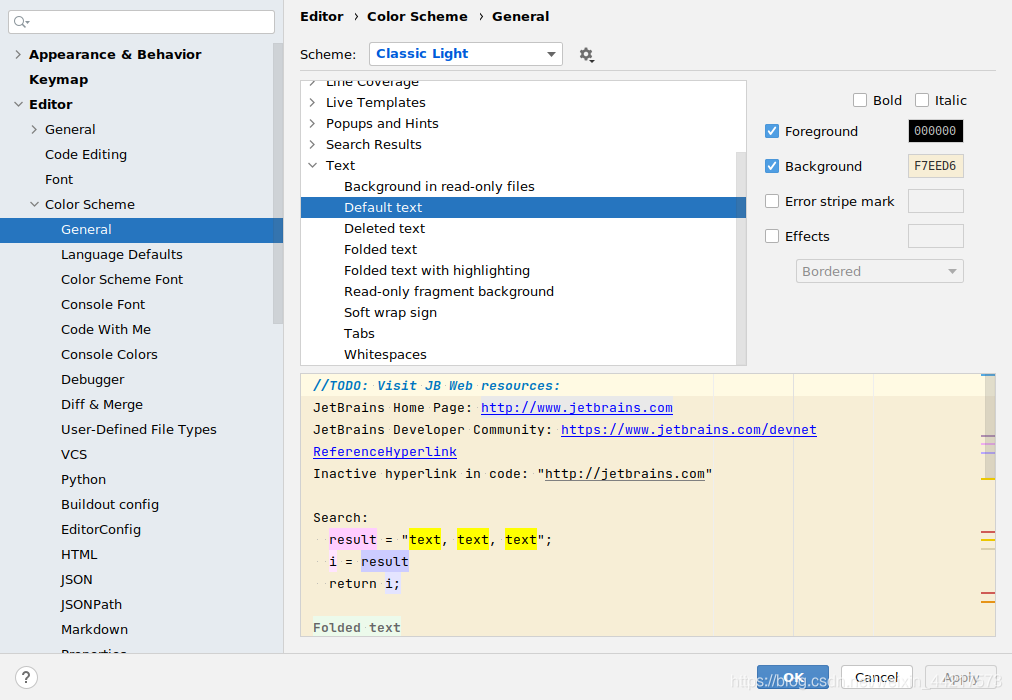The height and width of the screenshot is (700, 1012).
Task: Open Console Colors page
Action: point(109,355)
